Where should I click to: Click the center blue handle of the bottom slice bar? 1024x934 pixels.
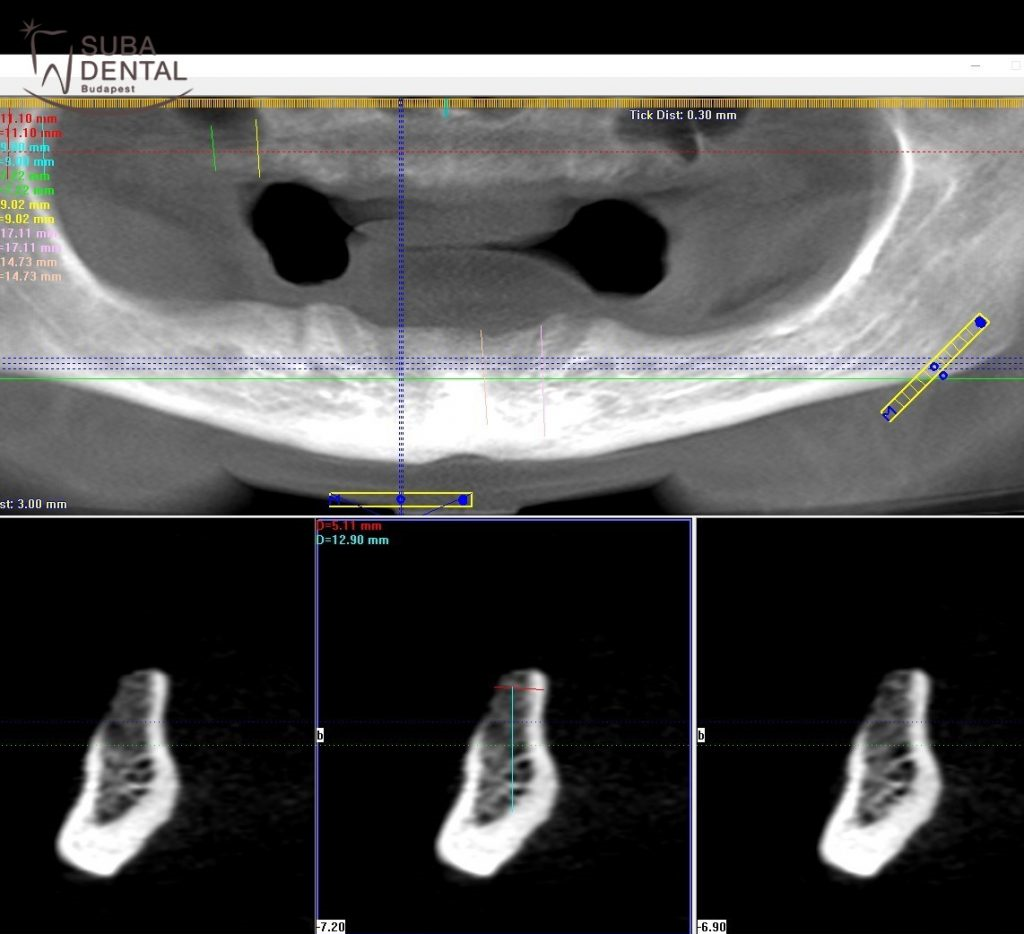pos(400,499)
